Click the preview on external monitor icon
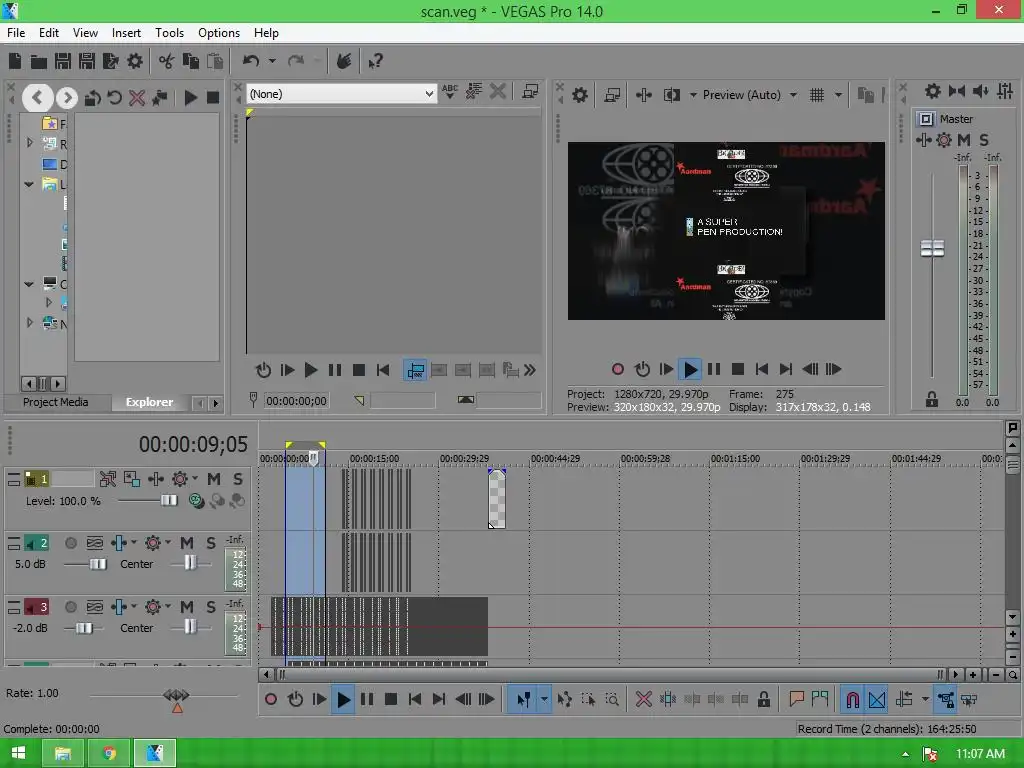 [x=612, y=95]
